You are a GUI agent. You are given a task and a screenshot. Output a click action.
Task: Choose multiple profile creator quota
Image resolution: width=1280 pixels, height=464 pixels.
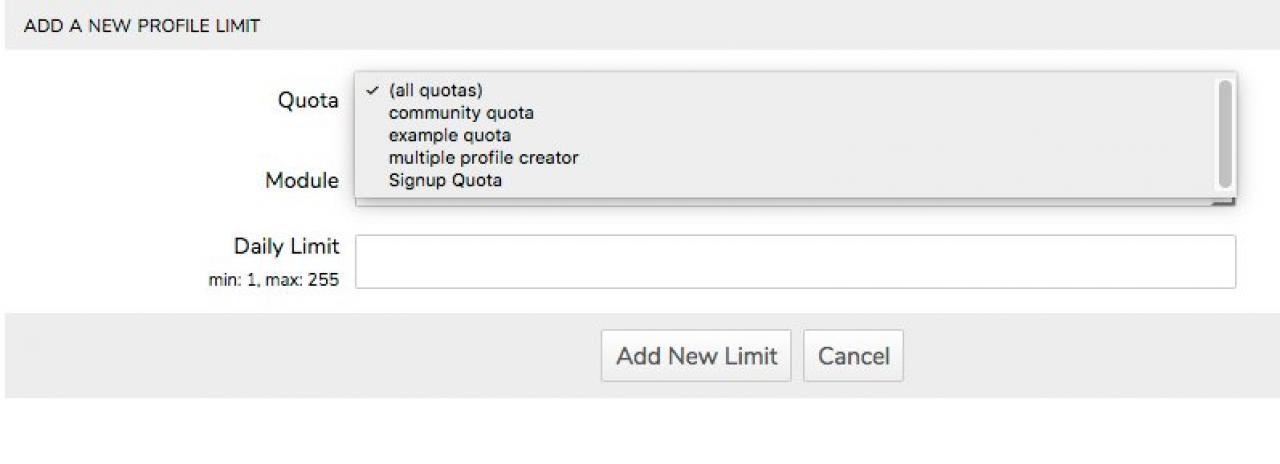pos(483,158)
